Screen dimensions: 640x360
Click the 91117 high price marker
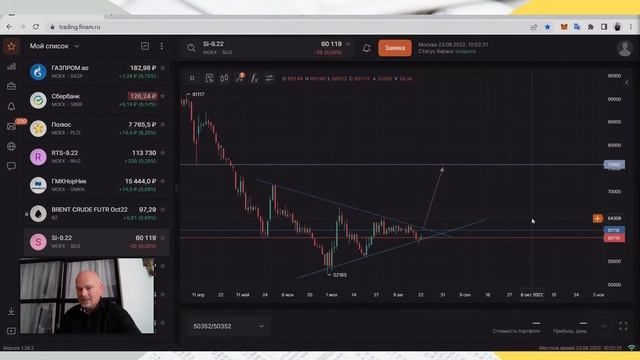198,94
